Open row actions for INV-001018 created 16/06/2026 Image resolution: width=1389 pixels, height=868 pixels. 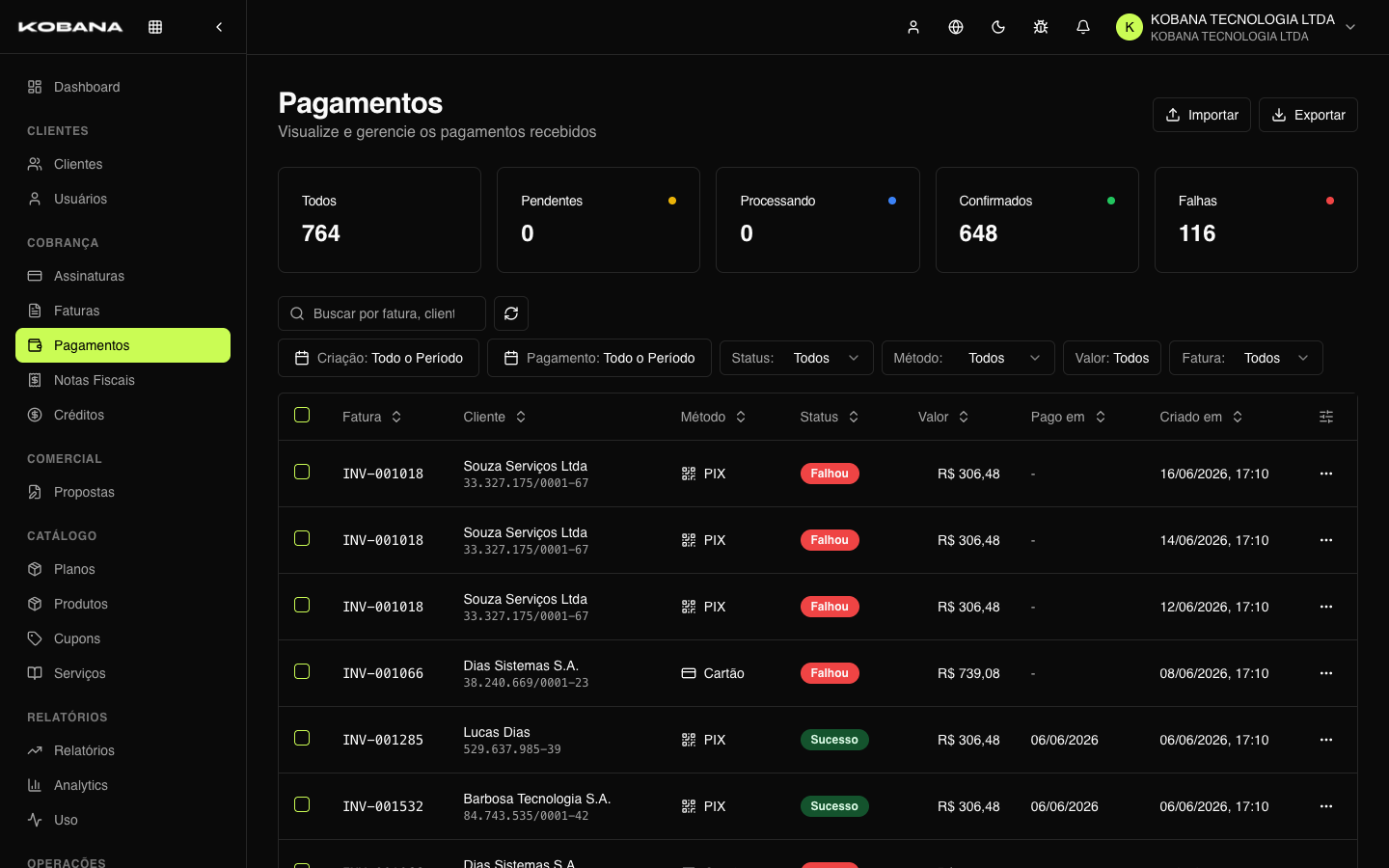1326,474
